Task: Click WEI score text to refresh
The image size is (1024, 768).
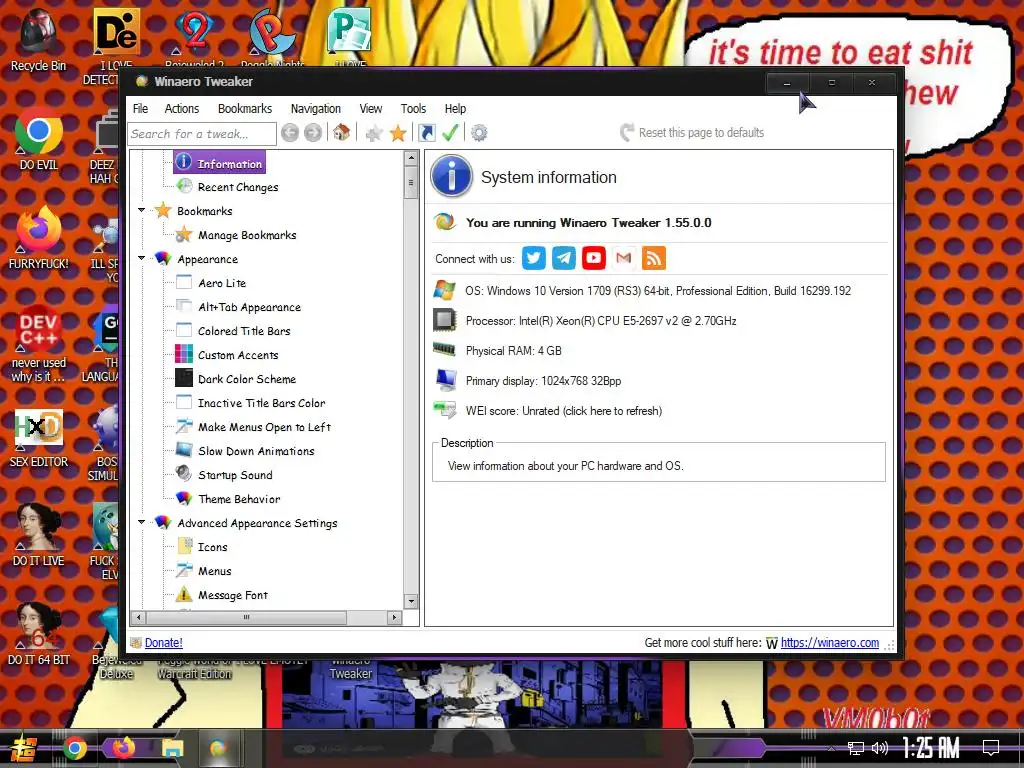Action: pyautogui.click(x=564, y=411)
